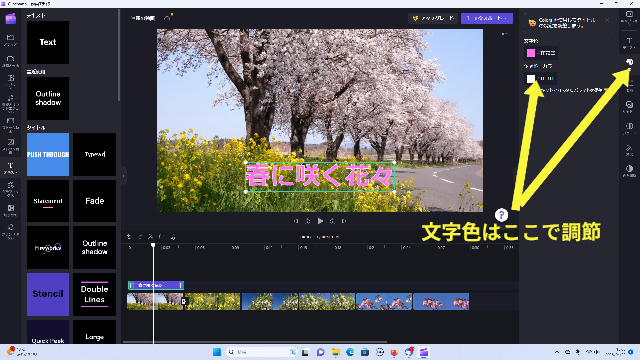The width and height of the screenshot is (640, 360).
Task: Open the Transitions tab in left sidebar
Action: click(10, 210)
